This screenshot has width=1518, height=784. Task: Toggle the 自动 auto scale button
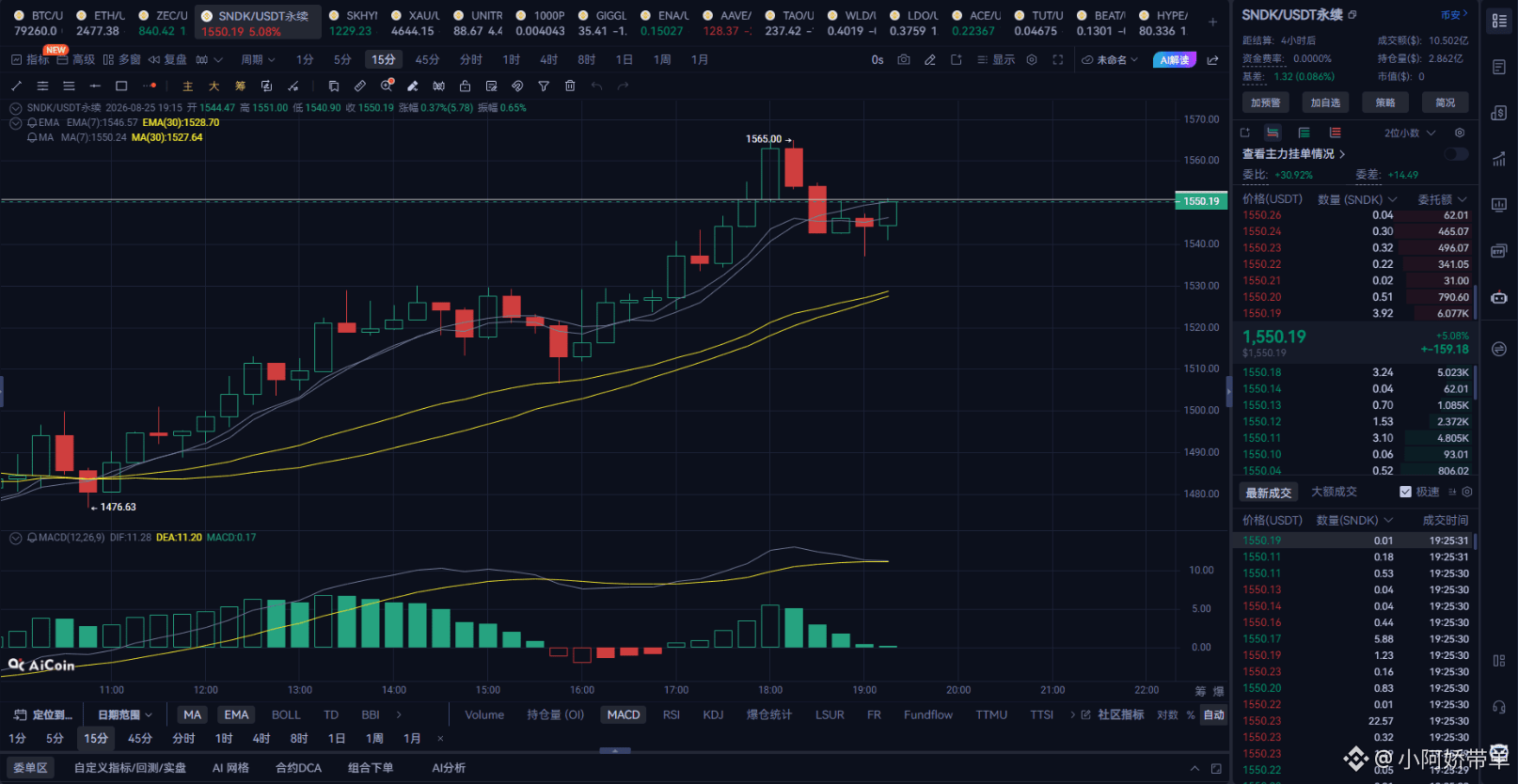click(1214, 714)
